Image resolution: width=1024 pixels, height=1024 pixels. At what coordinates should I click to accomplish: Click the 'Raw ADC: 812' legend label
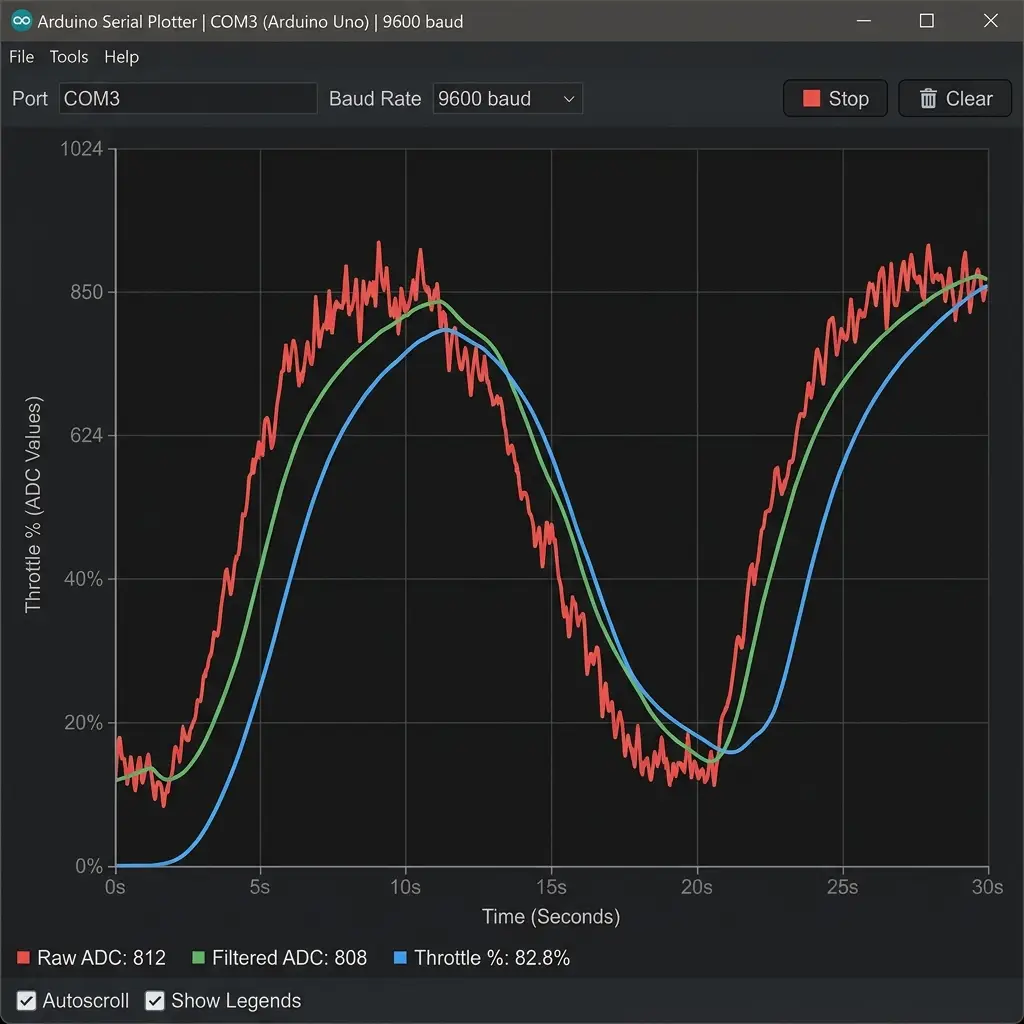click(101, 957)
